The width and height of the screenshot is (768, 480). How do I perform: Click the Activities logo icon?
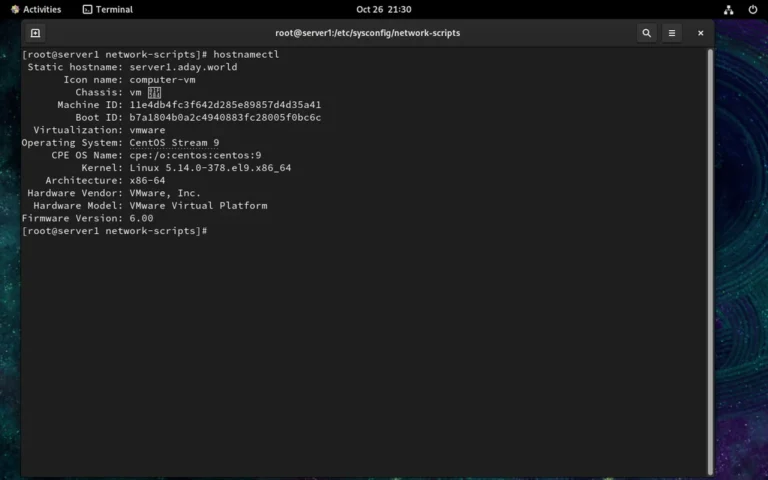click(15, 9)
